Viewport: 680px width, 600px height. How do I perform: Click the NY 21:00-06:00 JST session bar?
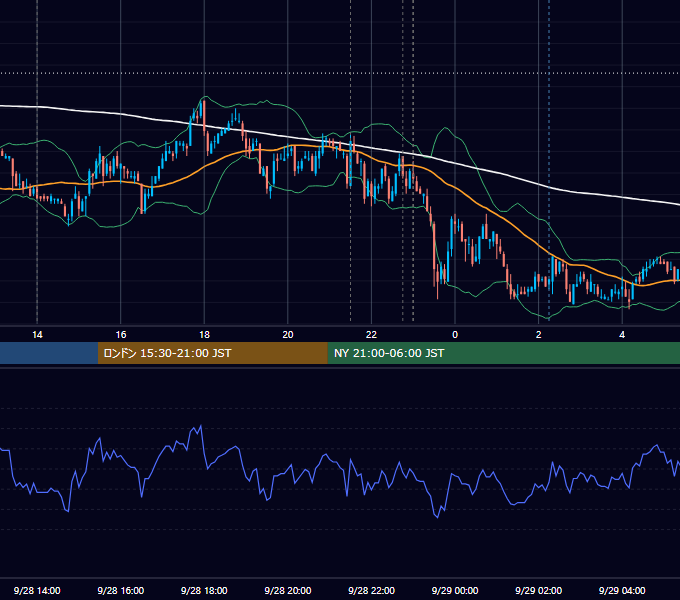point(503,353)
